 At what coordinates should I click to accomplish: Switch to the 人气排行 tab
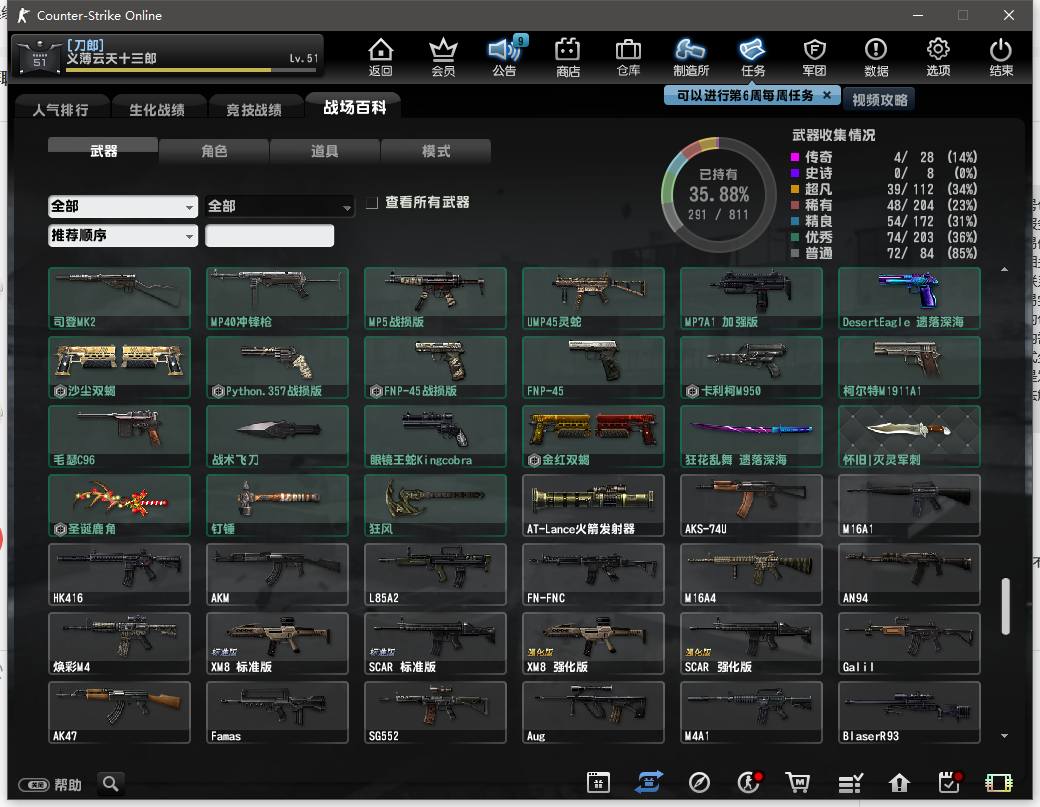[x=60, y=109]
